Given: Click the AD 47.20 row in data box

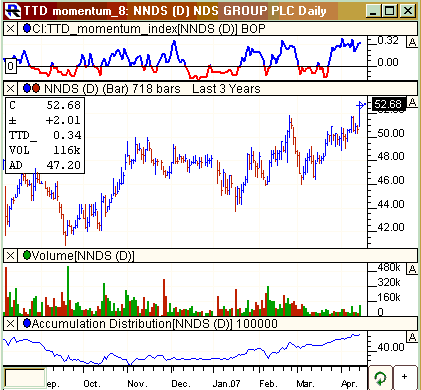Looking at the screenshot, I should [x=45, y=165].
